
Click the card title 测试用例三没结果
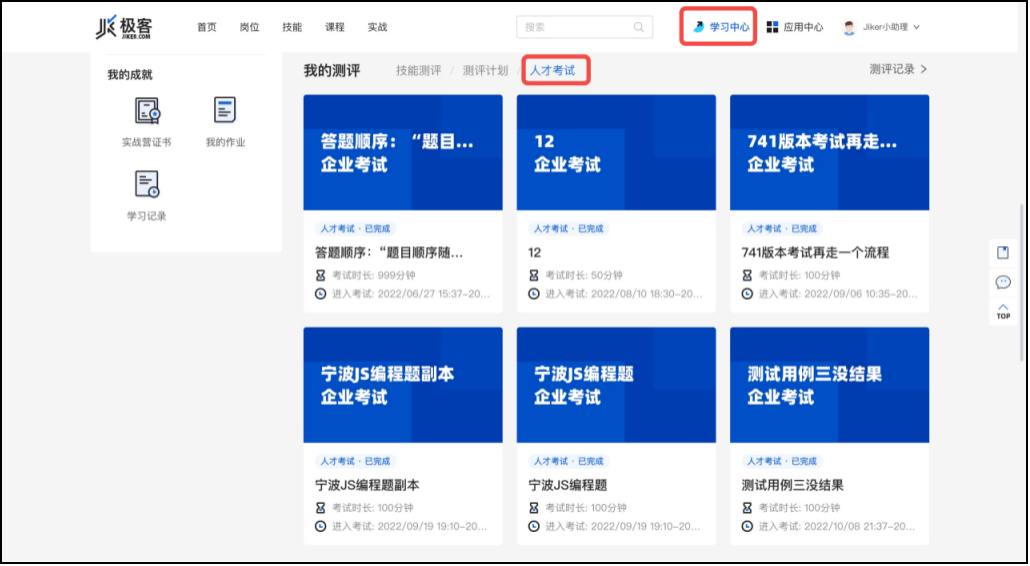coord(792,485)
